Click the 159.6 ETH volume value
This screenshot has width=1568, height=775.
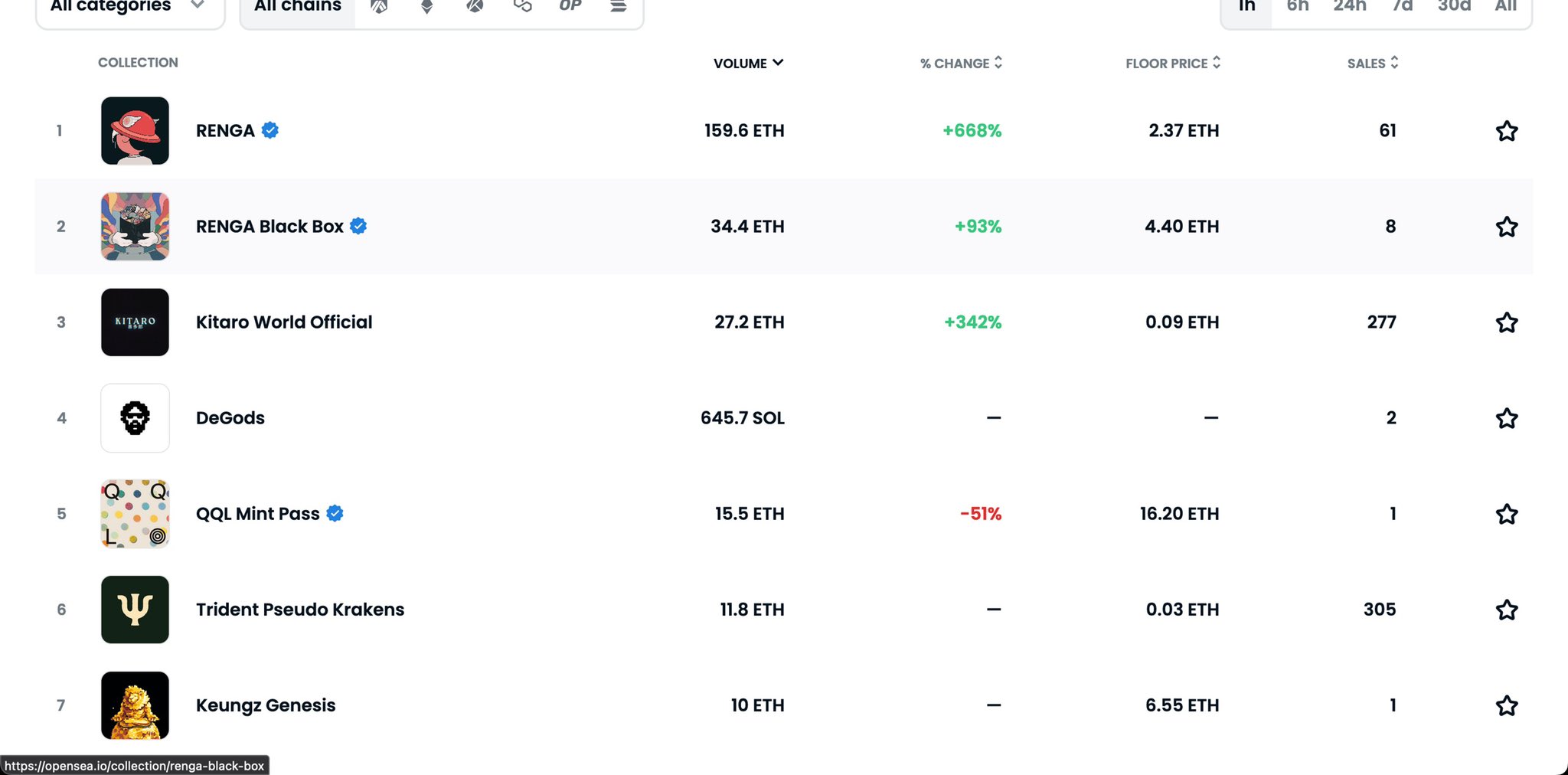744,130
